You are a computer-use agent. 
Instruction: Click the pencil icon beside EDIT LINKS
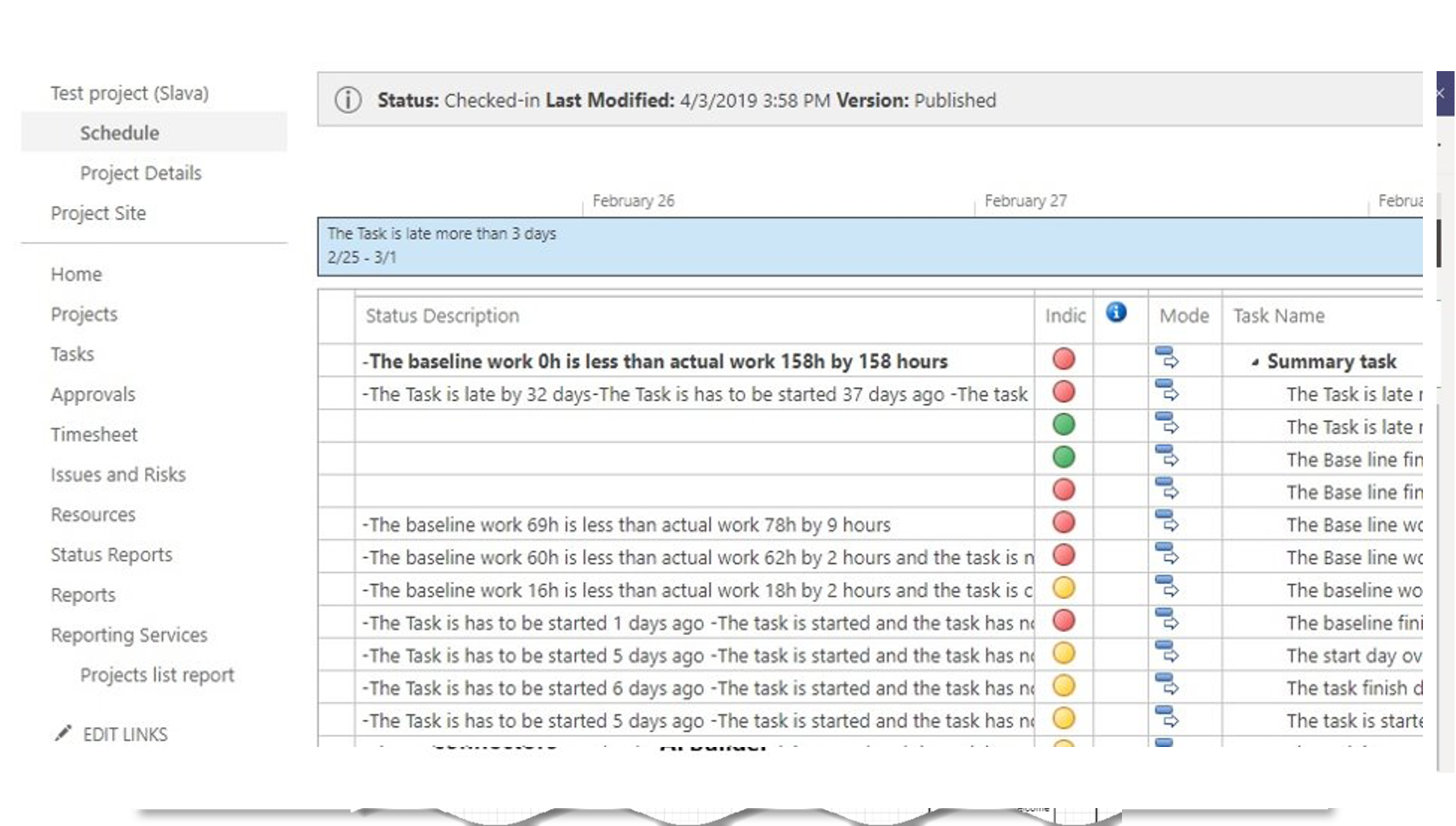(63, 733)
